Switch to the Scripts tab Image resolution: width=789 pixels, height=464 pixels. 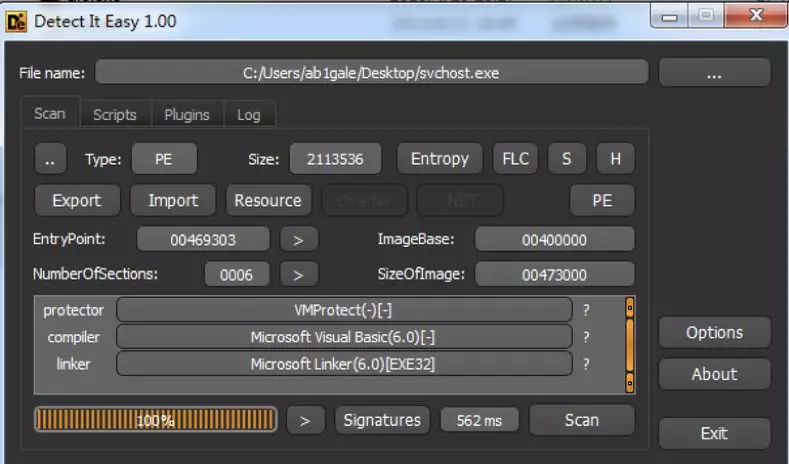coord(115,114)
